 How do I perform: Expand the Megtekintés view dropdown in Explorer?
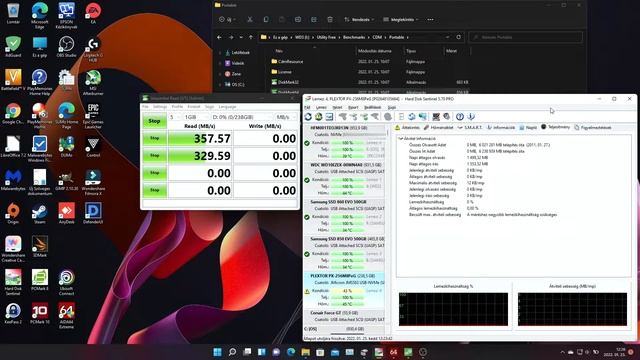pyautogui.click(x=401, y=20)
